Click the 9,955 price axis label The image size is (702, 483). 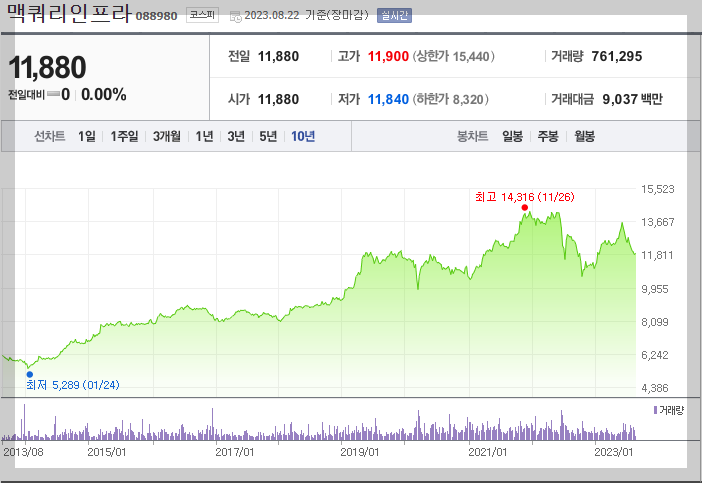tap(655, 289)
